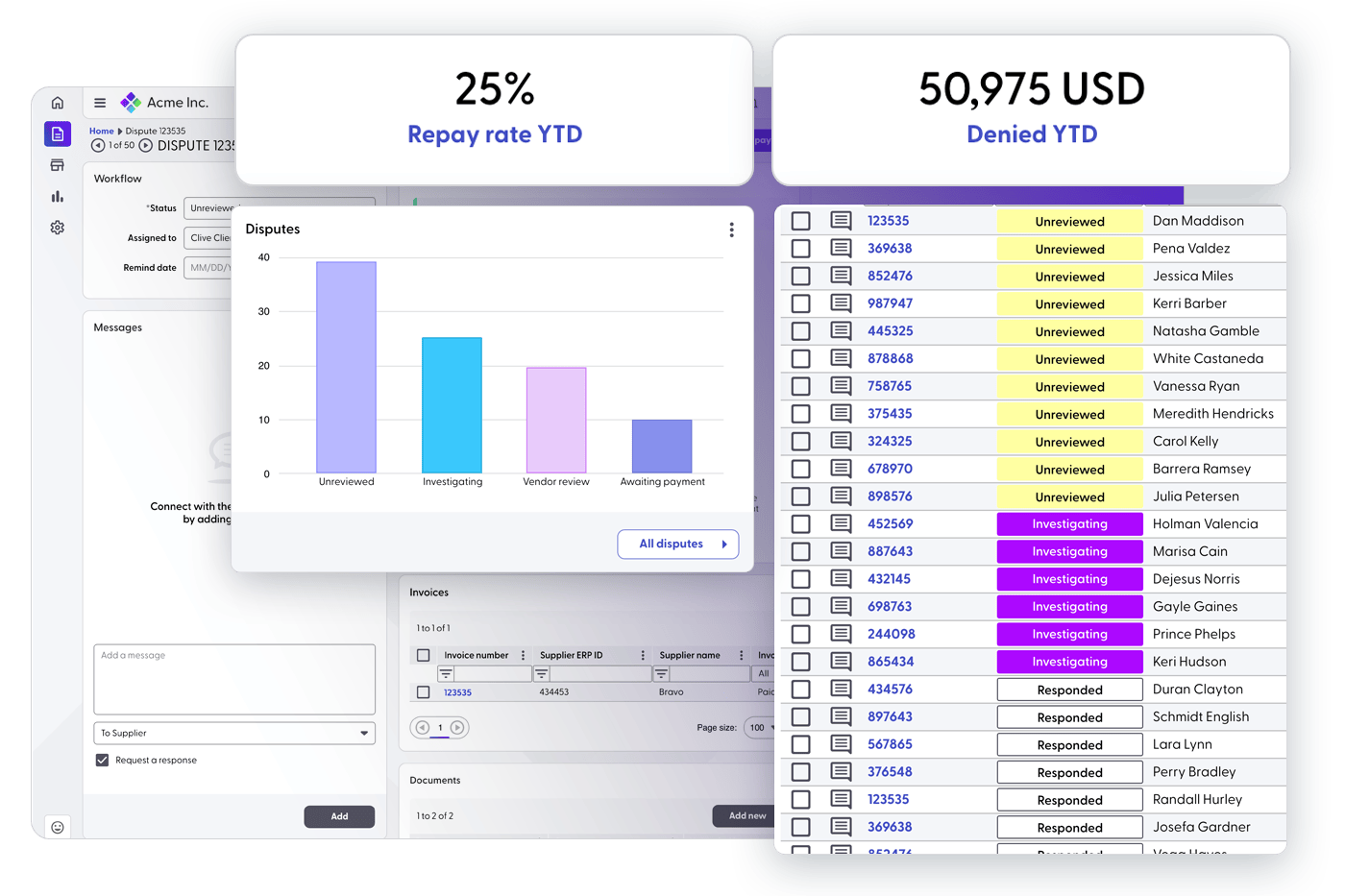Open the Disputes chart three-dot menu

[x=731, y=230]
